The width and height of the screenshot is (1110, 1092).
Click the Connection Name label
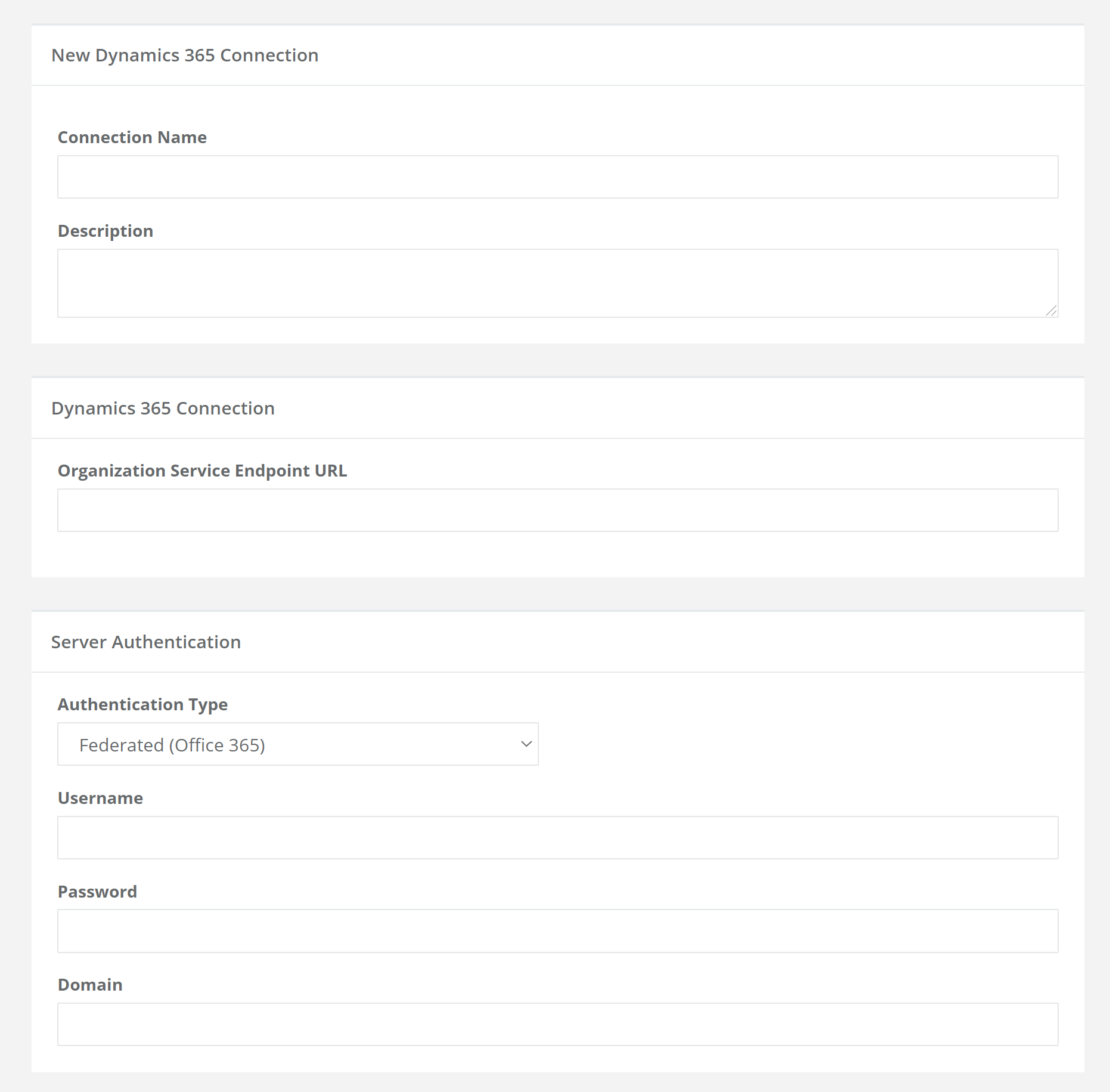[x=132, y=137]
